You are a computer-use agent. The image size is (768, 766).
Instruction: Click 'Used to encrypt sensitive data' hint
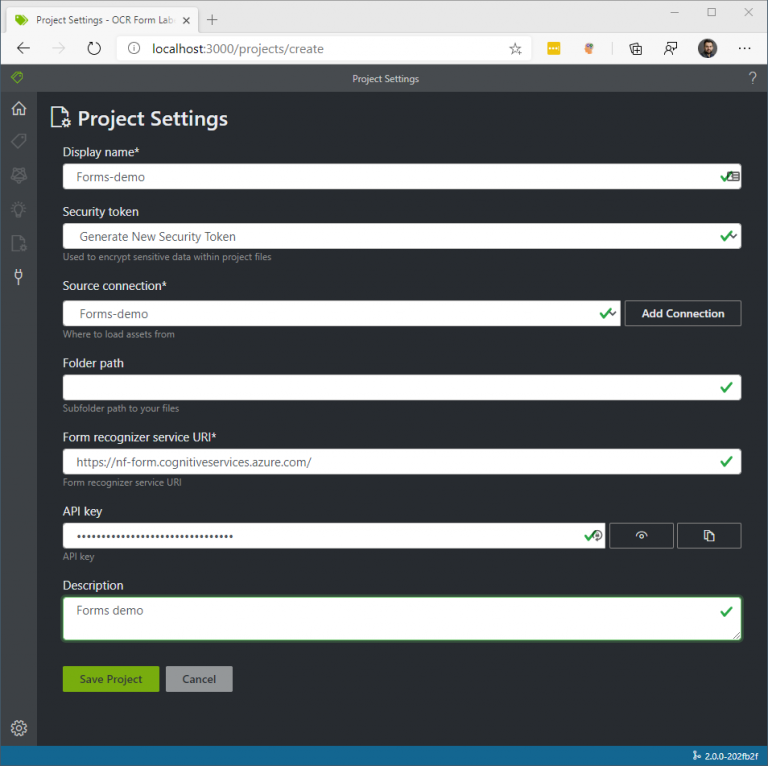[x=167, y=257]
